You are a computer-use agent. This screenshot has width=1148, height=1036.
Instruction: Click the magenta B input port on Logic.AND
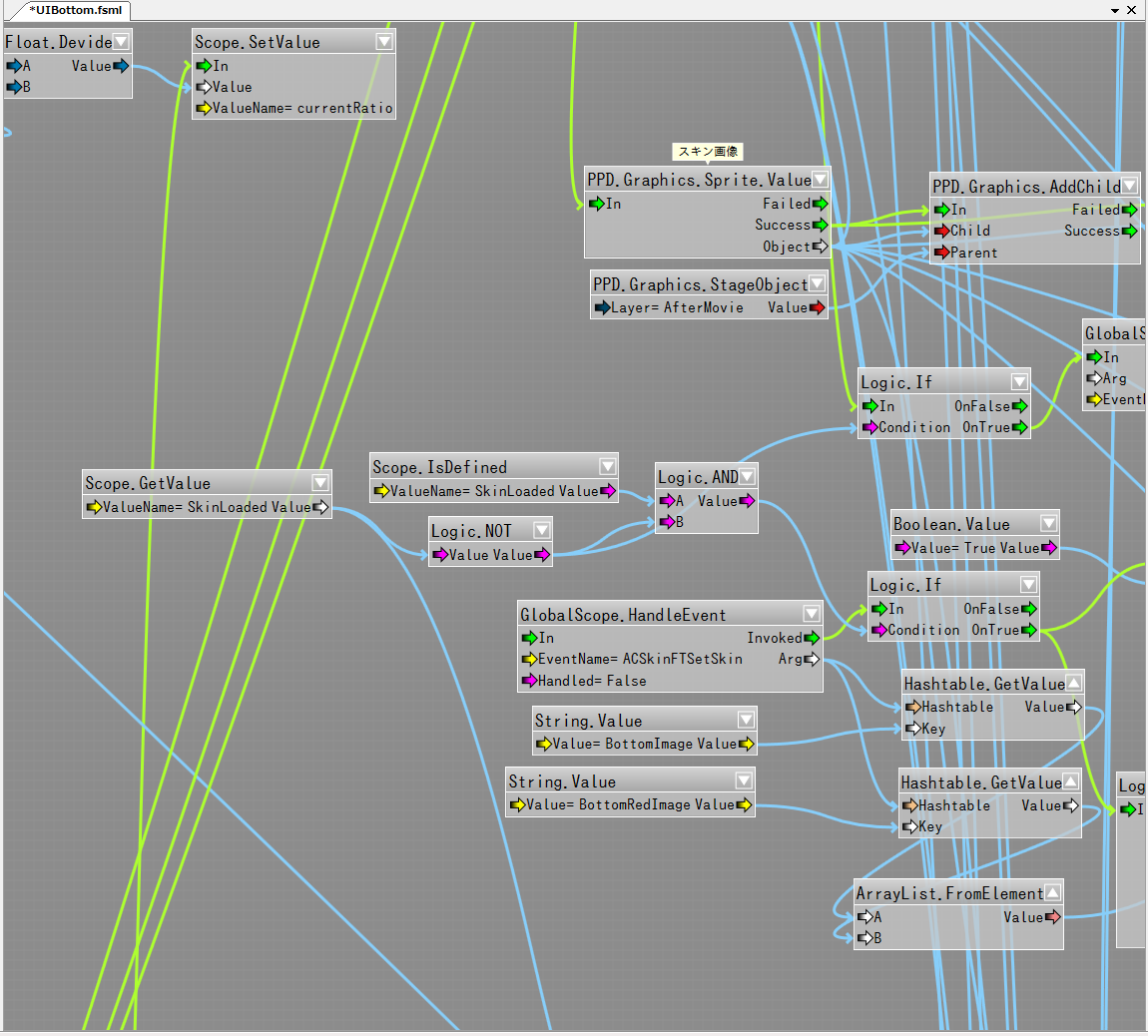coord(667,522)
